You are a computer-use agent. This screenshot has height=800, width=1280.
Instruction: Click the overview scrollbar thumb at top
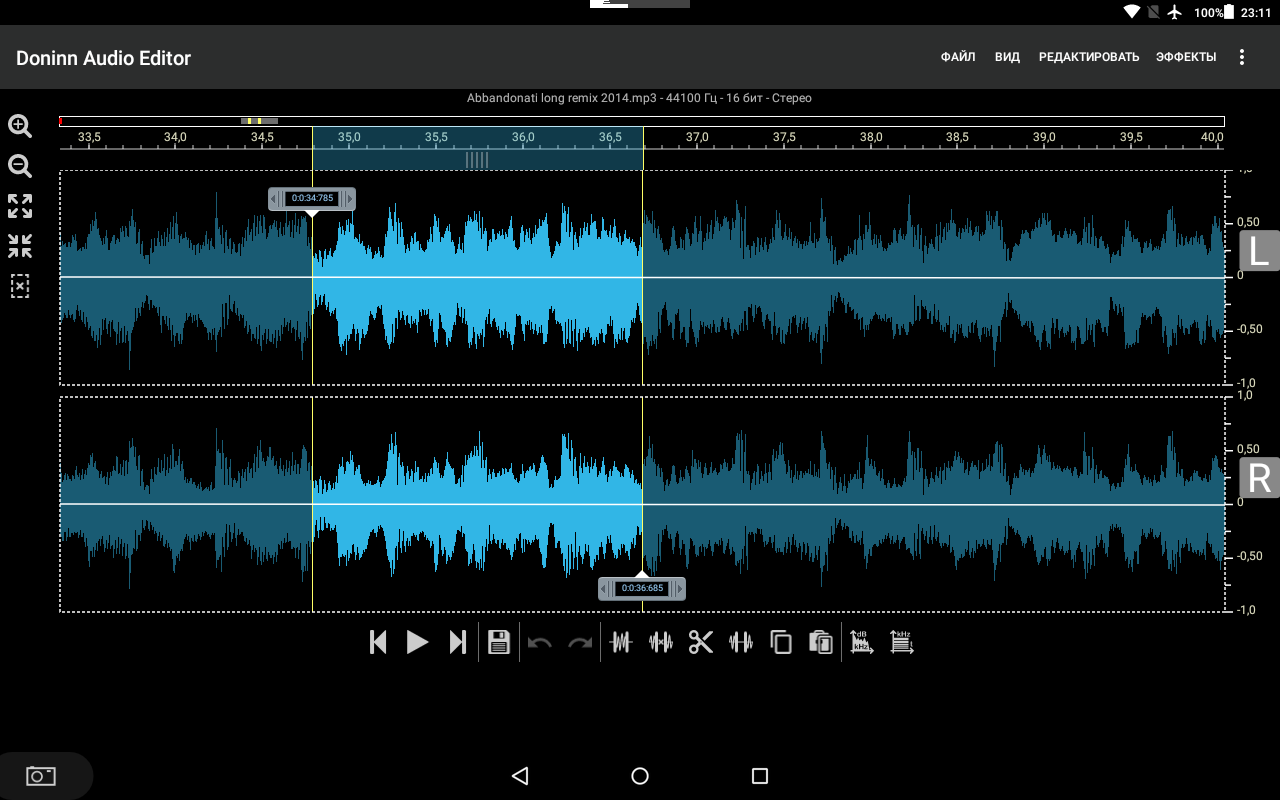259,121
